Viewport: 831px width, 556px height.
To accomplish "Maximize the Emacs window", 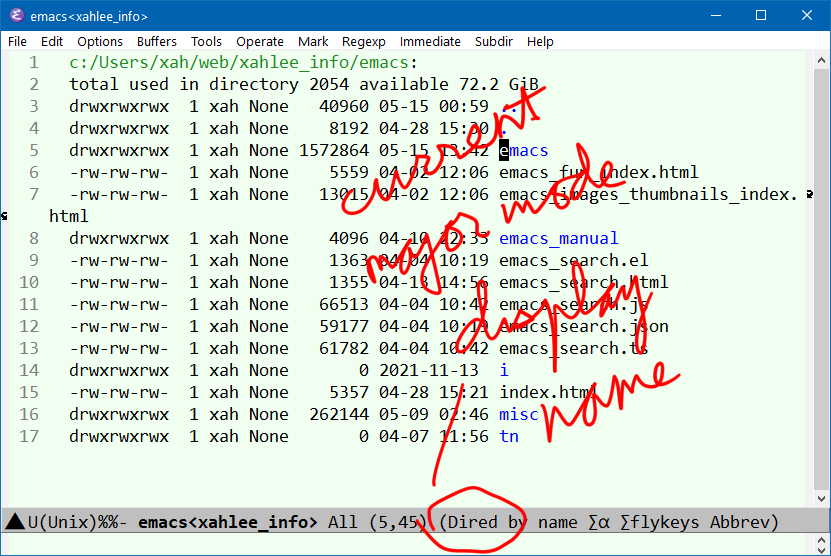I will click(x=761, y=15).
